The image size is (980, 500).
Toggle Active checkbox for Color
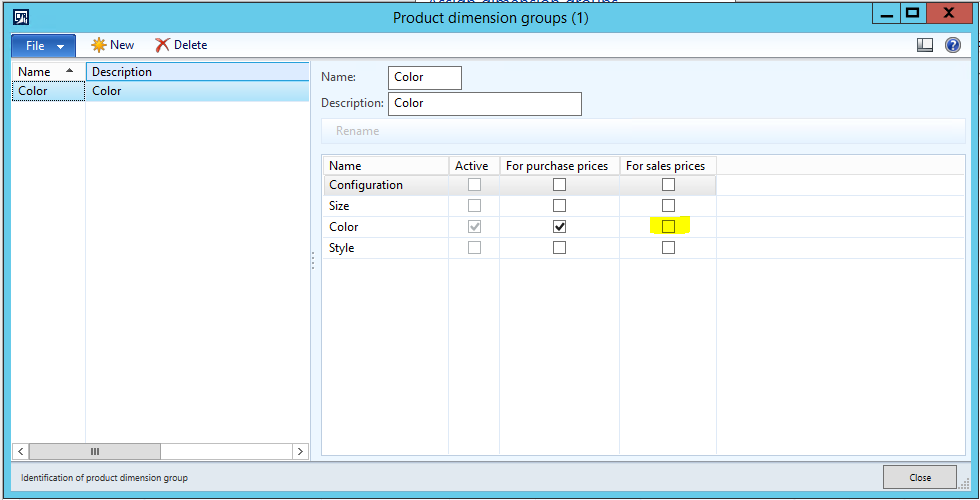point(474,227)
